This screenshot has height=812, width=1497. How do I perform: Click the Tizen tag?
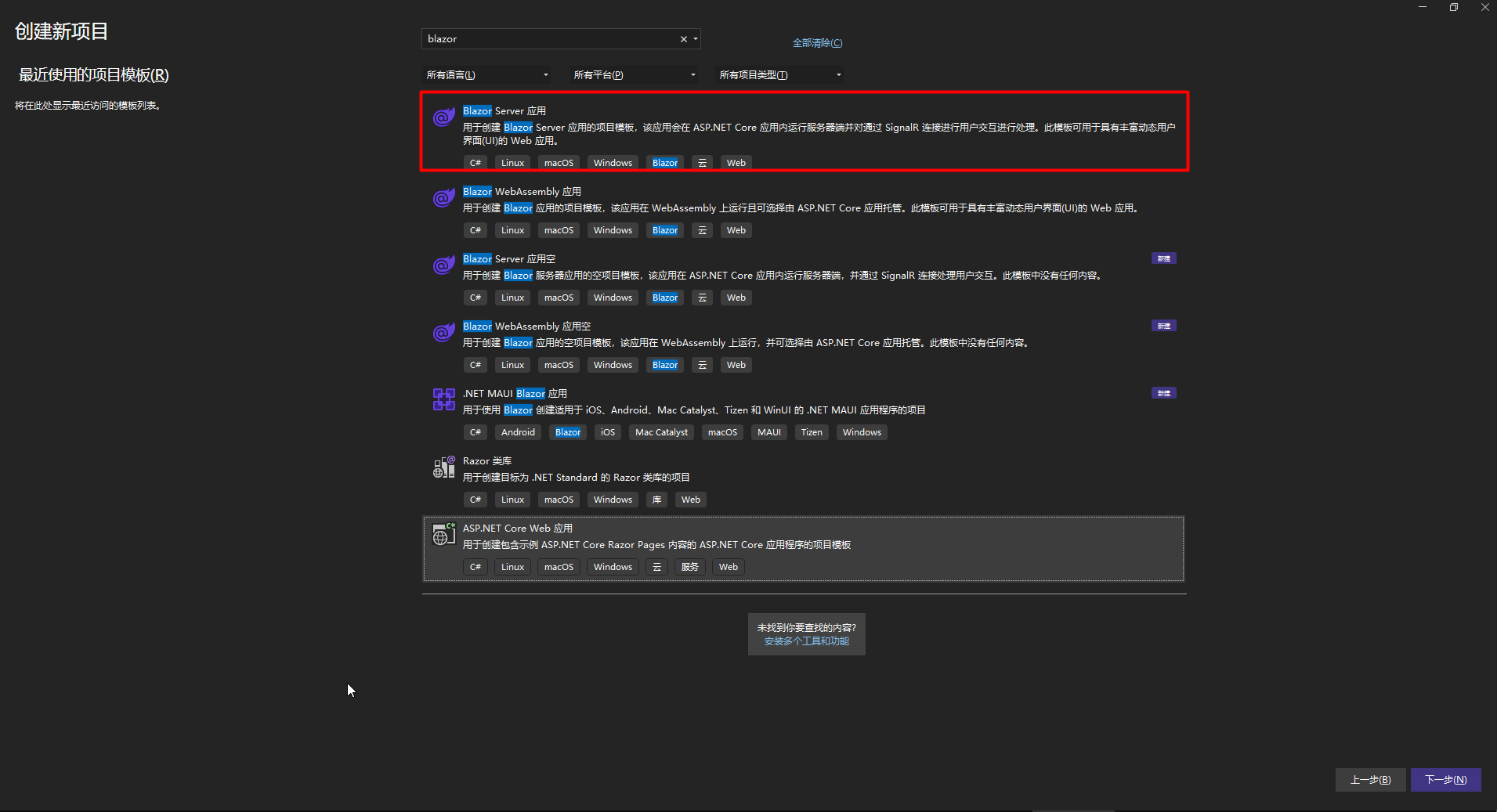click(x=812, y=432)
